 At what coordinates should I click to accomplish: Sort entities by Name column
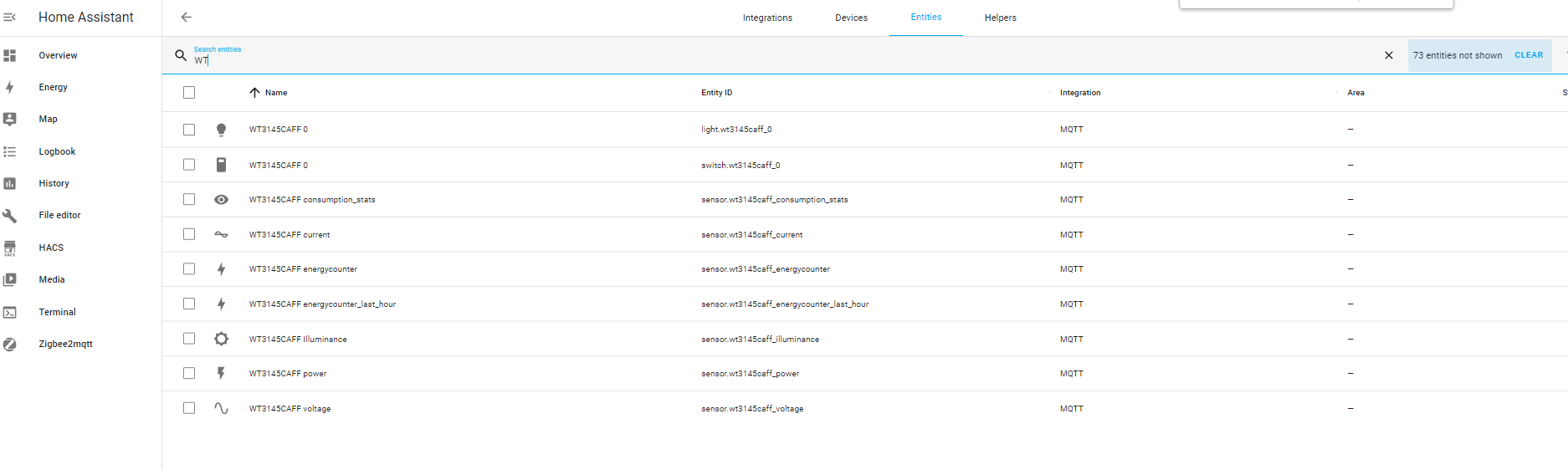[275, 93]
